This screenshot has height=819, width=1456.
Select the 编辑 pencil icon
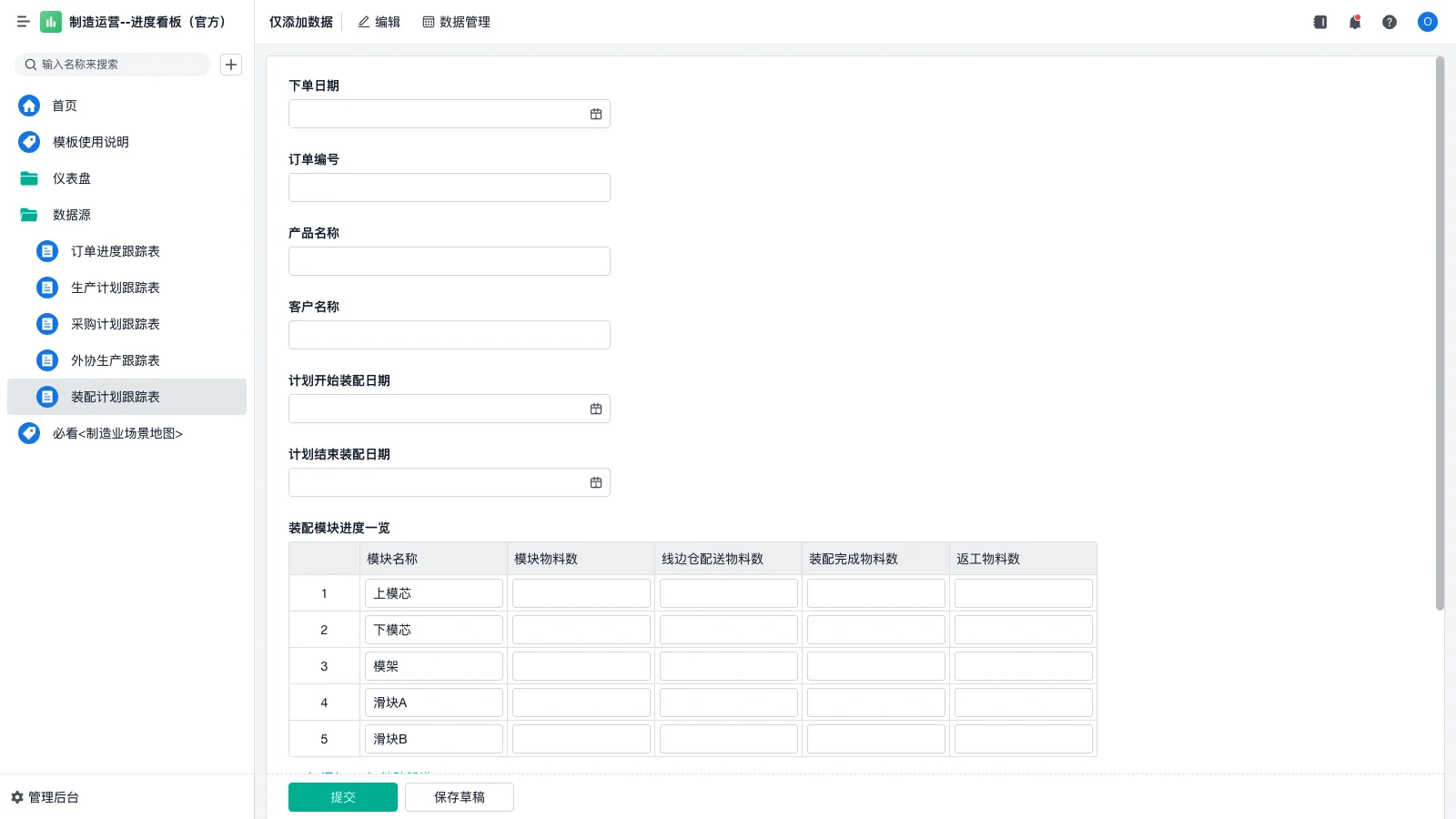pos(379,22)
